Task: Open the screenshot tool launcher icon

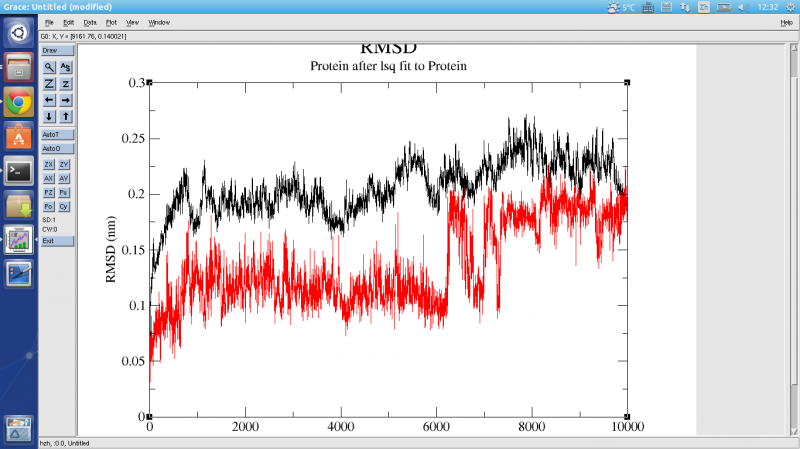Action: pyautogui.click(x=19, y=275)
